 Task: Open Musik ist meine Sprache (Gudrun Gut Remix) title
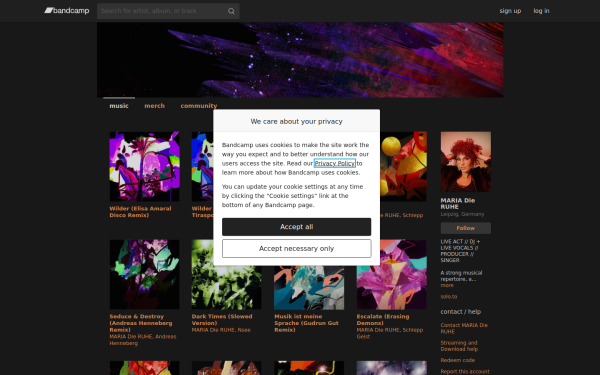307,323
